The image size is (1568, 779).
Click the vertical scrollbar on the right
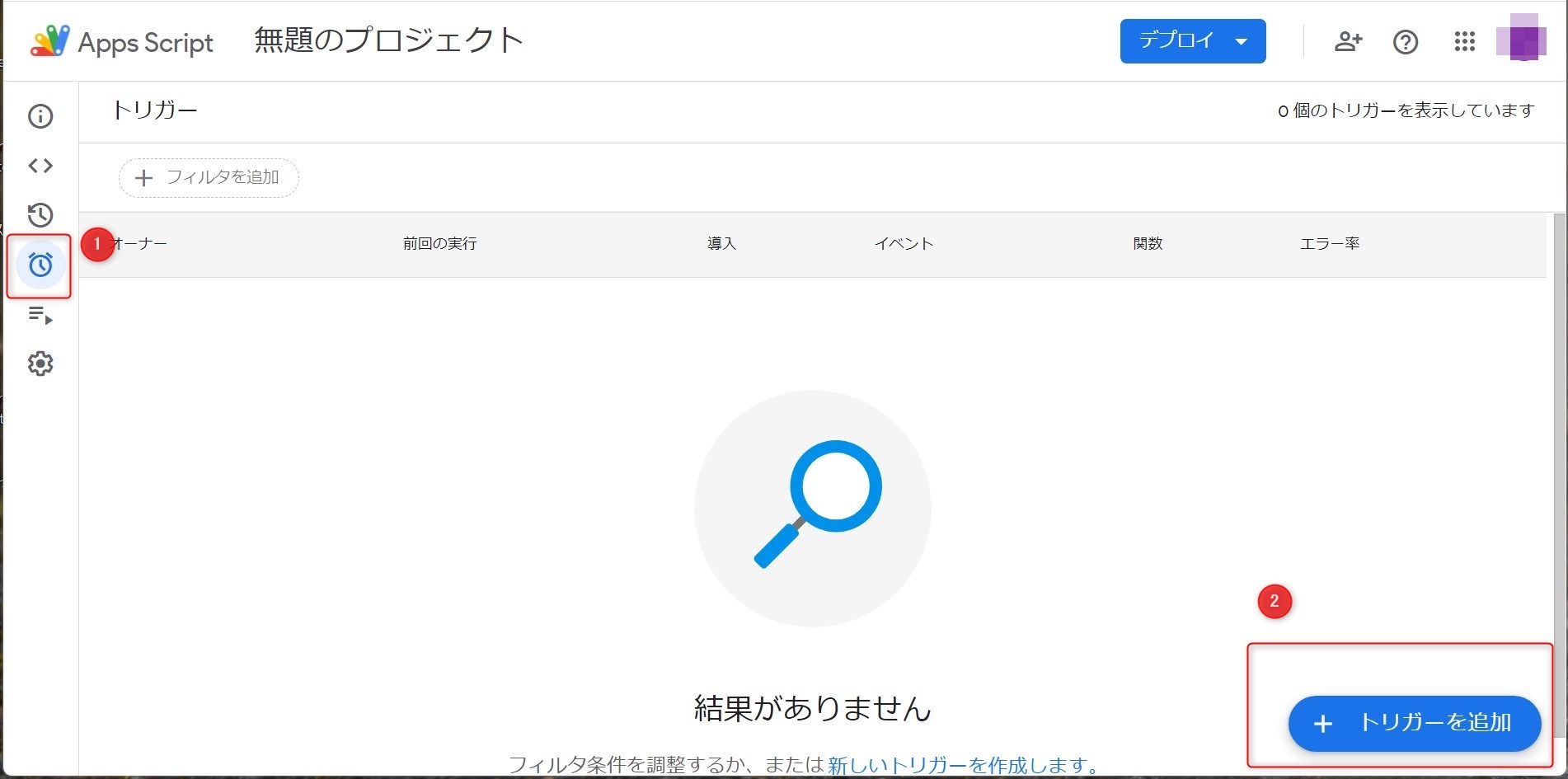point(1558,412)
